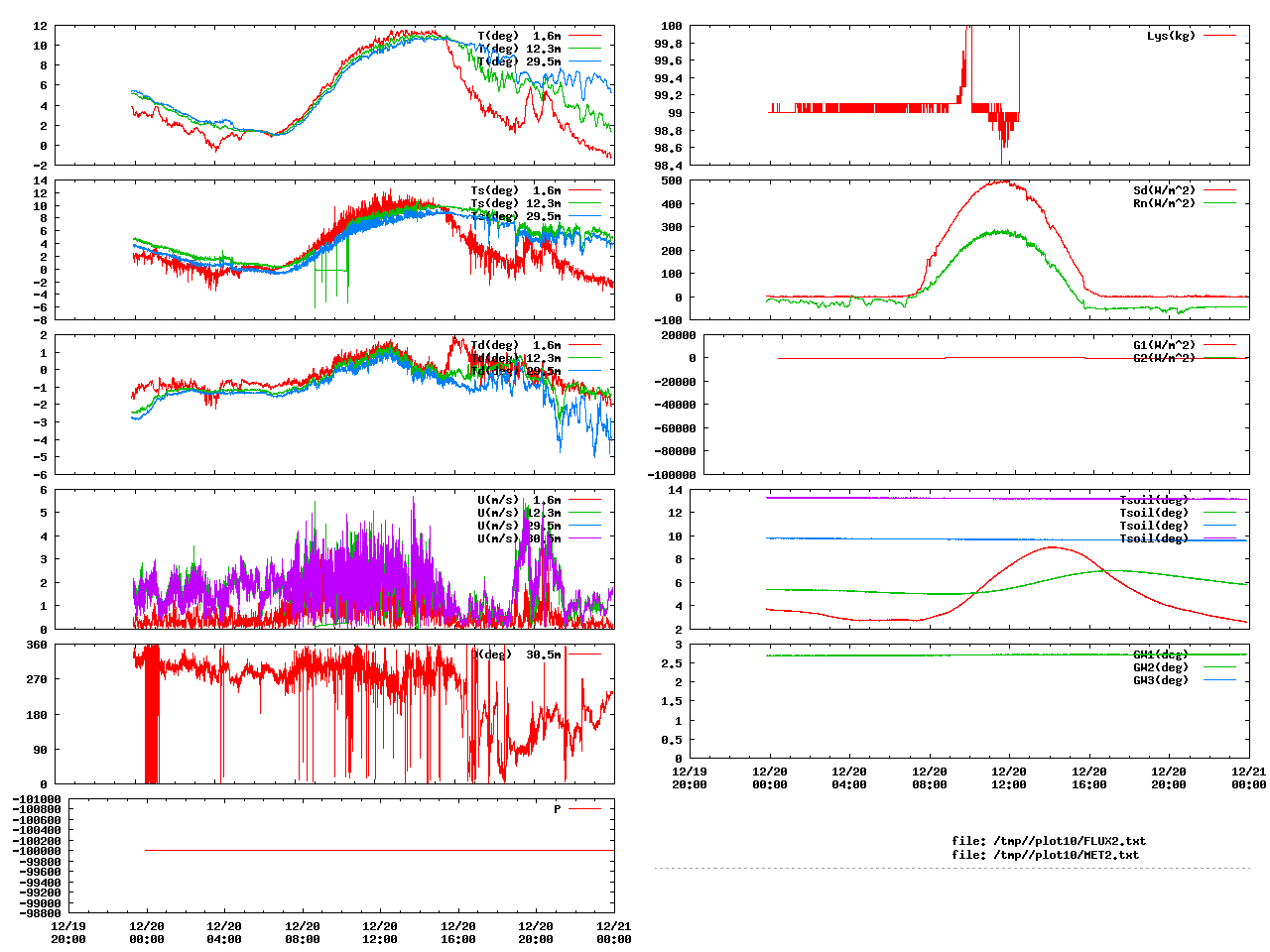The width and height of the screenshot is (1270, 952).
Task: Click the '12/21 00:00' label under pressure plot
Action: point(614,932)
